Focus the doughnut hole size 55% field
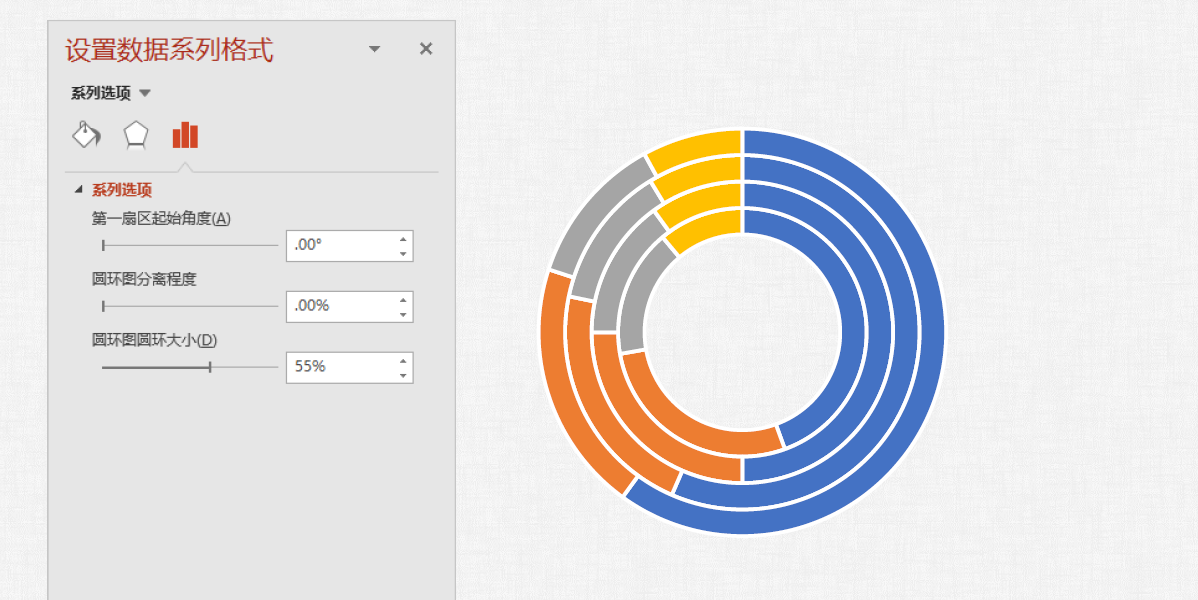1198x600 pixels. click(340, 367)
